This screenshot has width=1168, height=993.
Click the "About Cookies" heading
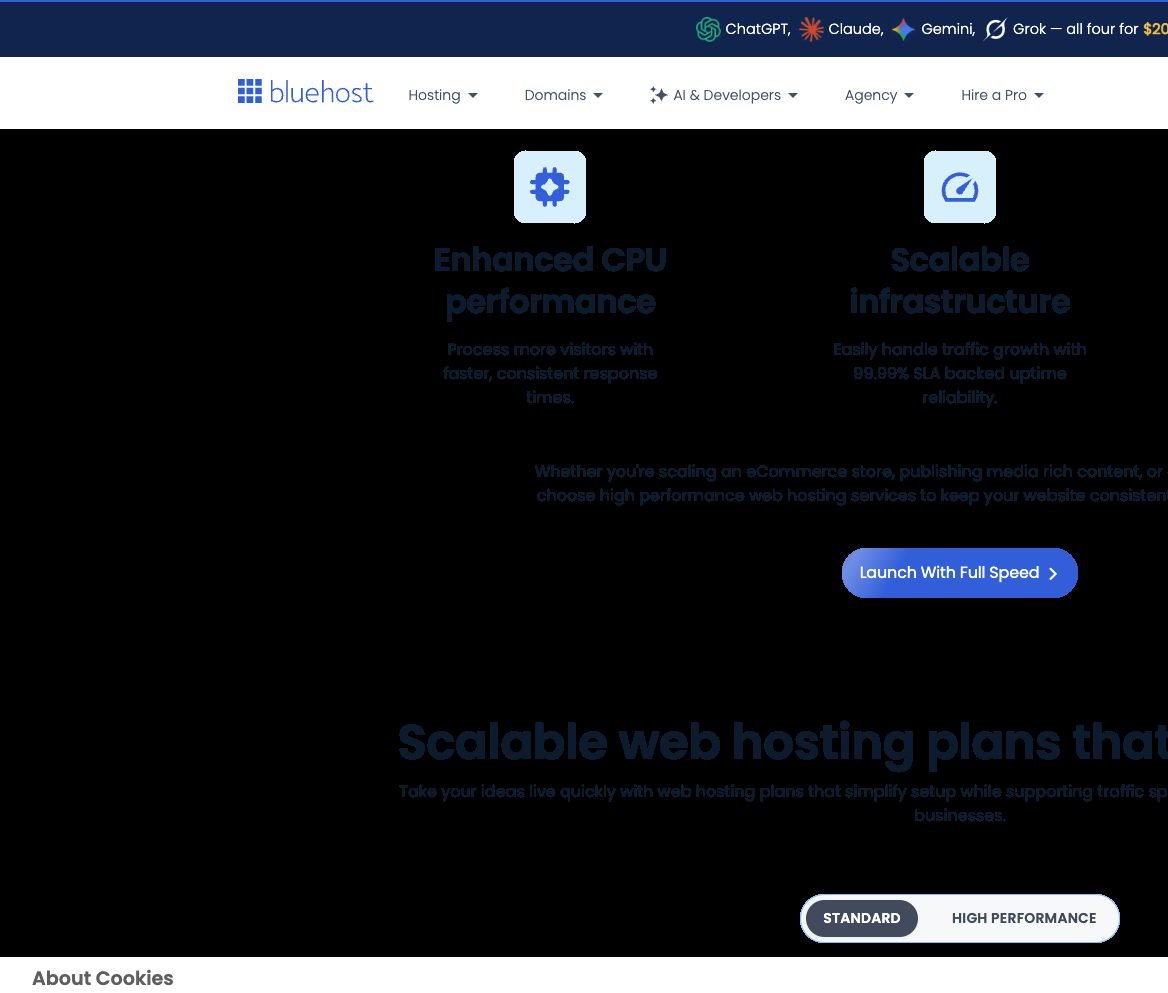point(103,978)
